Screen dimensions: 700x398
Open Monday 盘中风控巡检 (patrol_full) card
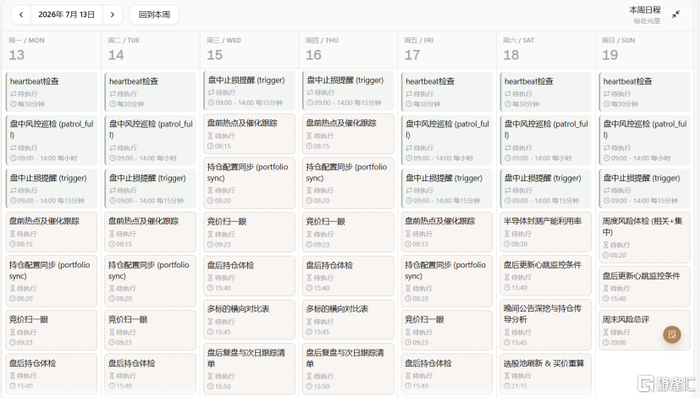(x=51, y=140)
